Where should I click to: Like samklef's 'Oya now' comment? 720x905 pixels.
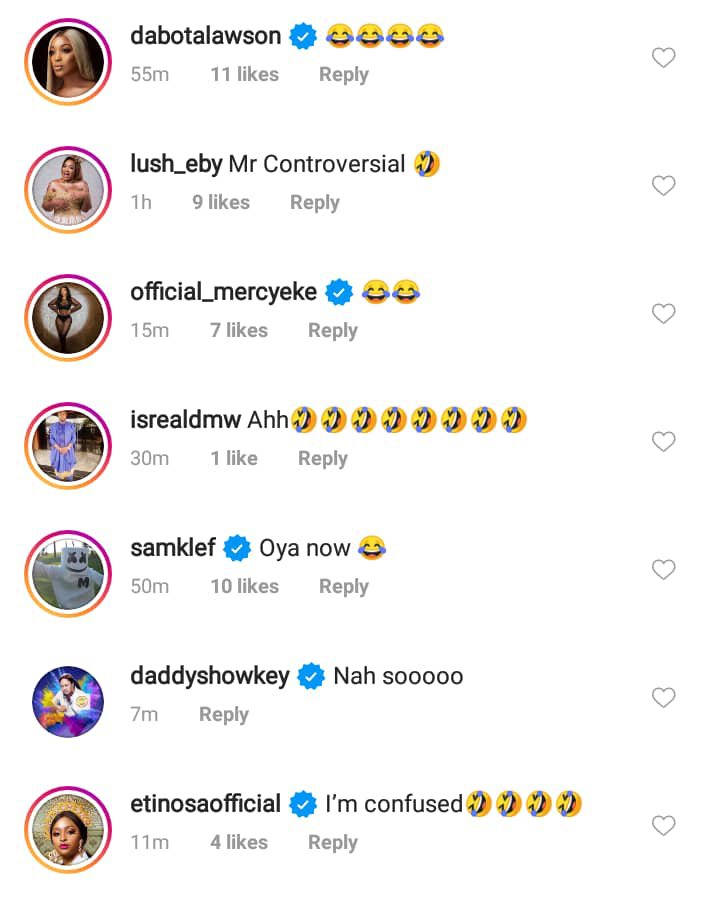coord(664,570)
